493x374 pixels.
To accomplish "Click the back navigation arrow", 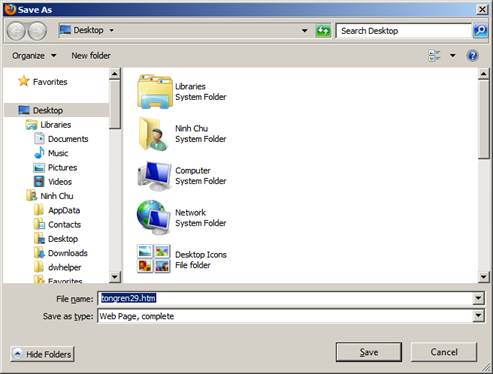I will [x=16, y=31].
